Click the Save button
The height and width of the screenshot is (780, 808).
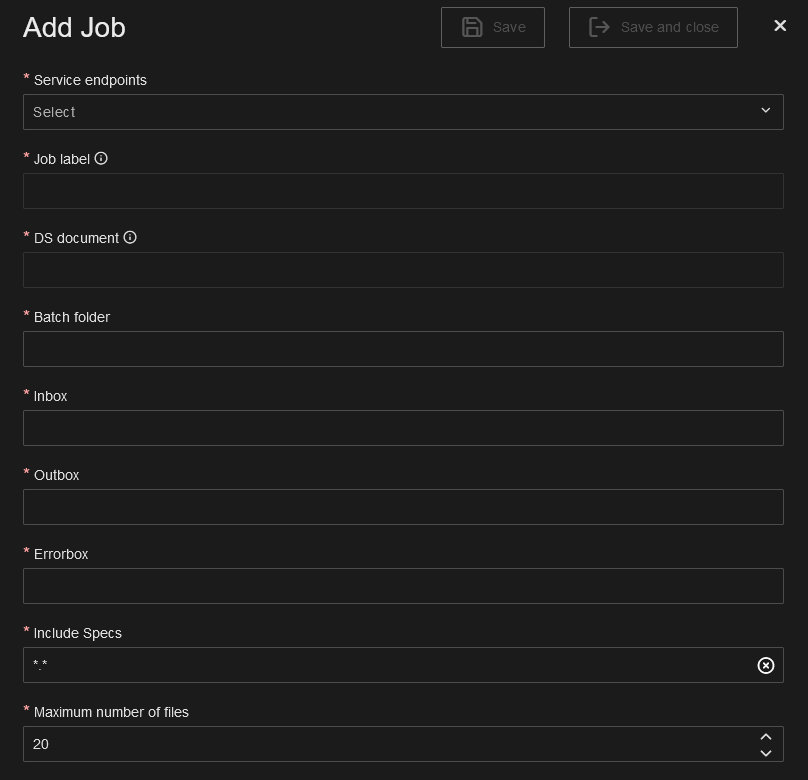493,28
